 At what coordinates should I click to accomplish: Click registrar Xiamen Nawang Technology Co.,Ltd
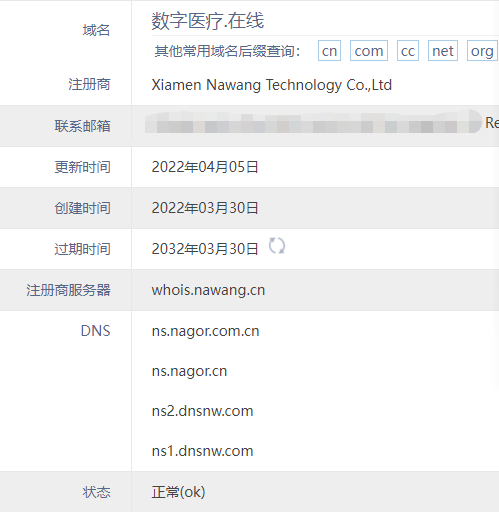[272, 85]
